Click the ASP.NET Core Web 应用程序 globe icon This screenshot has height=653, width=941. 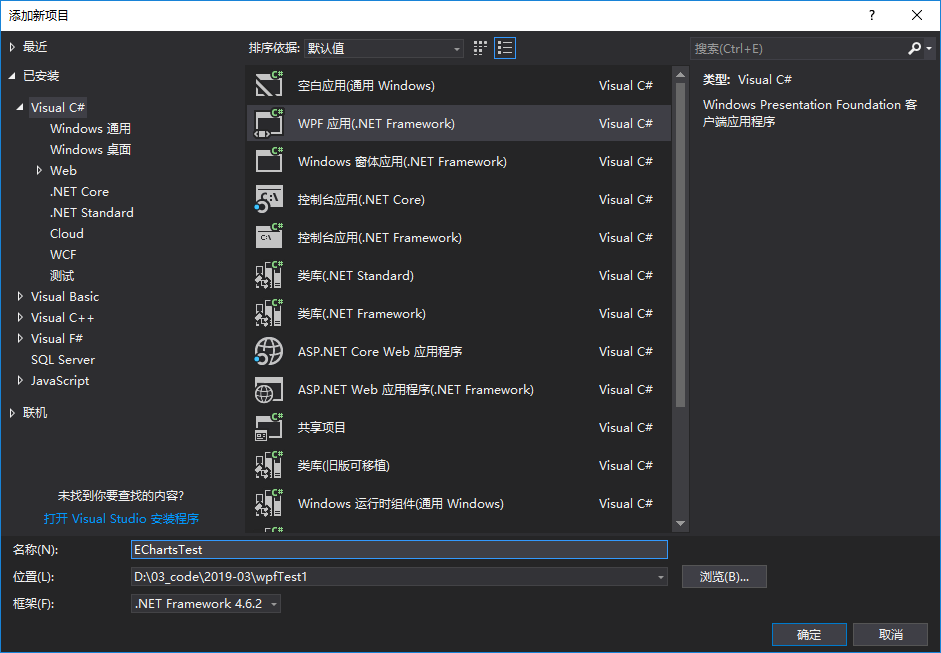tap(269, 351)
